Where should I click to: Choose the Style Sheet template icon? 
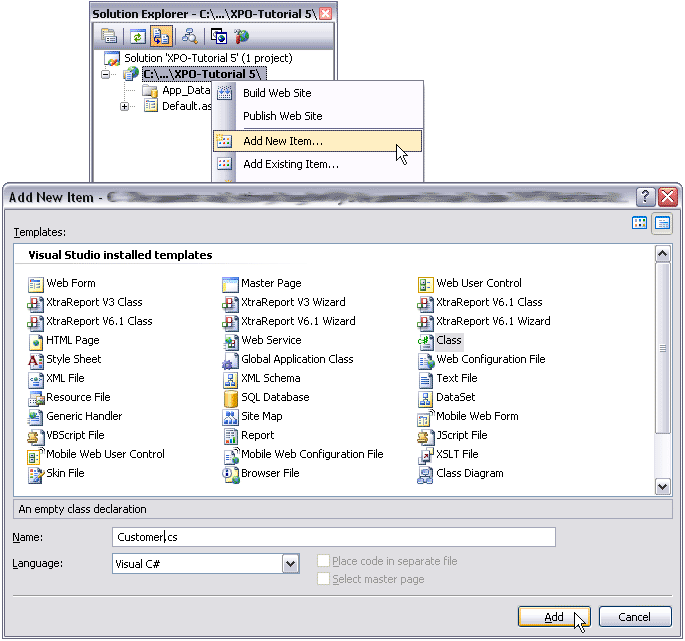(x=36, y=360)
